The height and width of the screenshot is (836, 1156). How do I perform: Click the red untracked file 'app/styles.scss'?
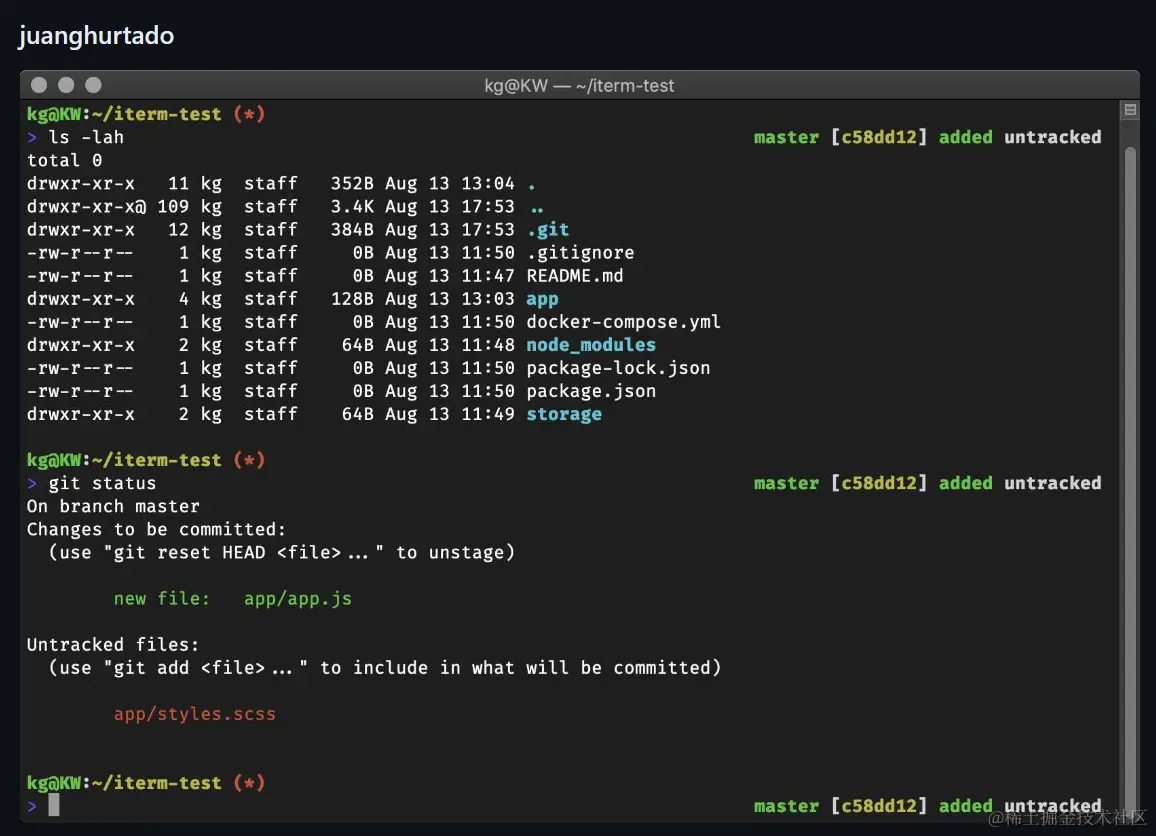click(x=195, y=714)
